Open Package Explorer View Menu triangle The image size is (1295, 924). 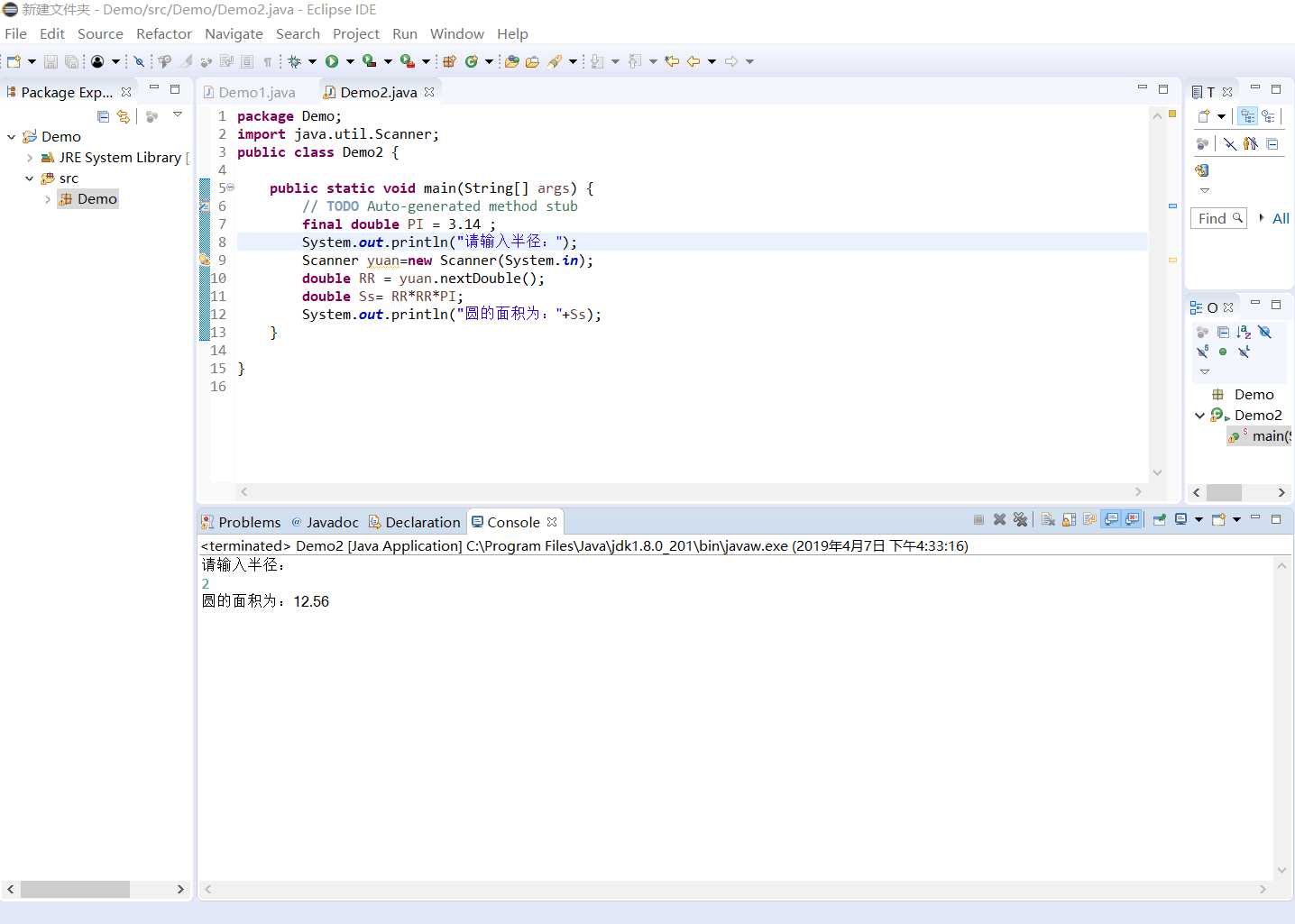[178, 114]
